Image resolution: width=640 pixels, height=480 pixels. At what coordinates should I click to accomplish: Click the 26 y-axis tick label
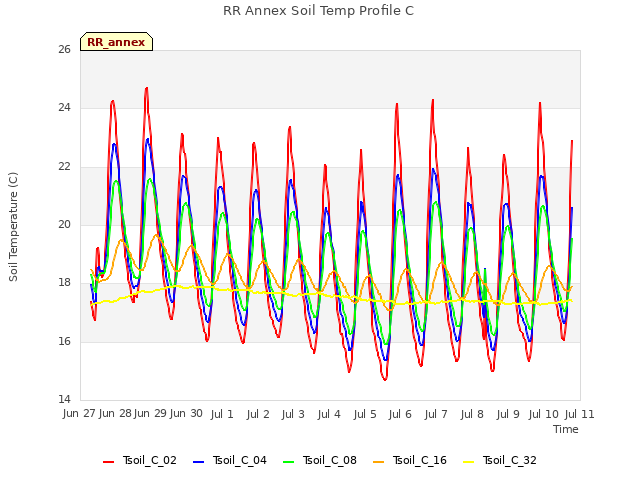64,49
